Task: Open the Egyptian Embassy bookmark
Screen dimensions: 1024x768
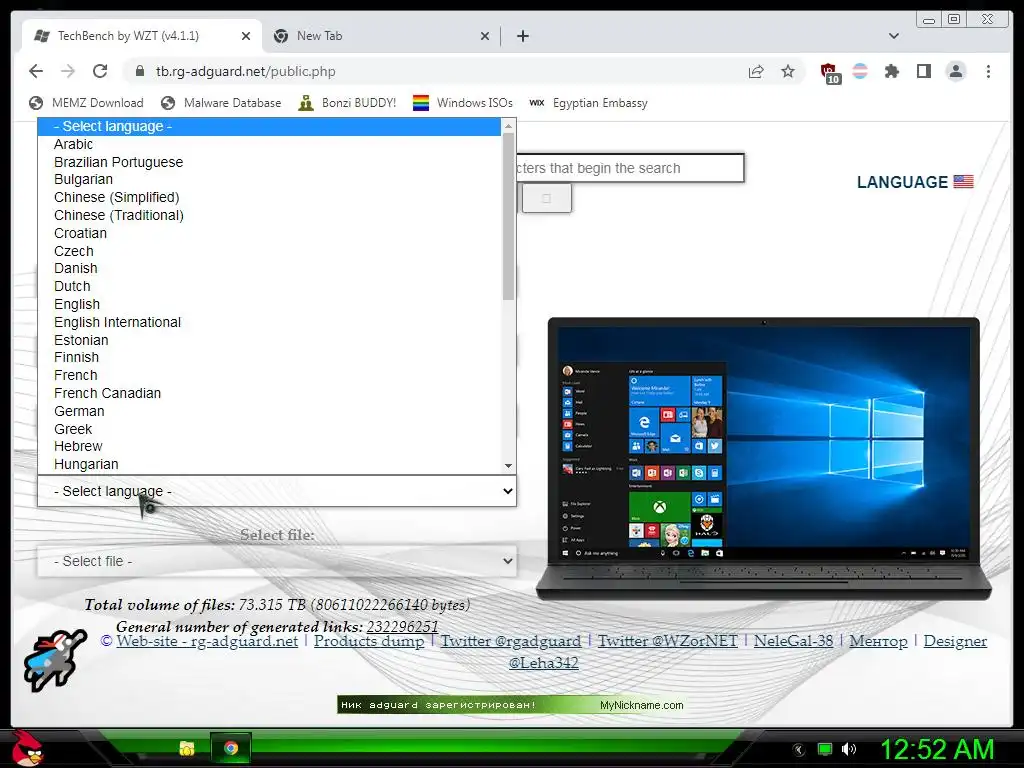Action: [x=588, y=103]
